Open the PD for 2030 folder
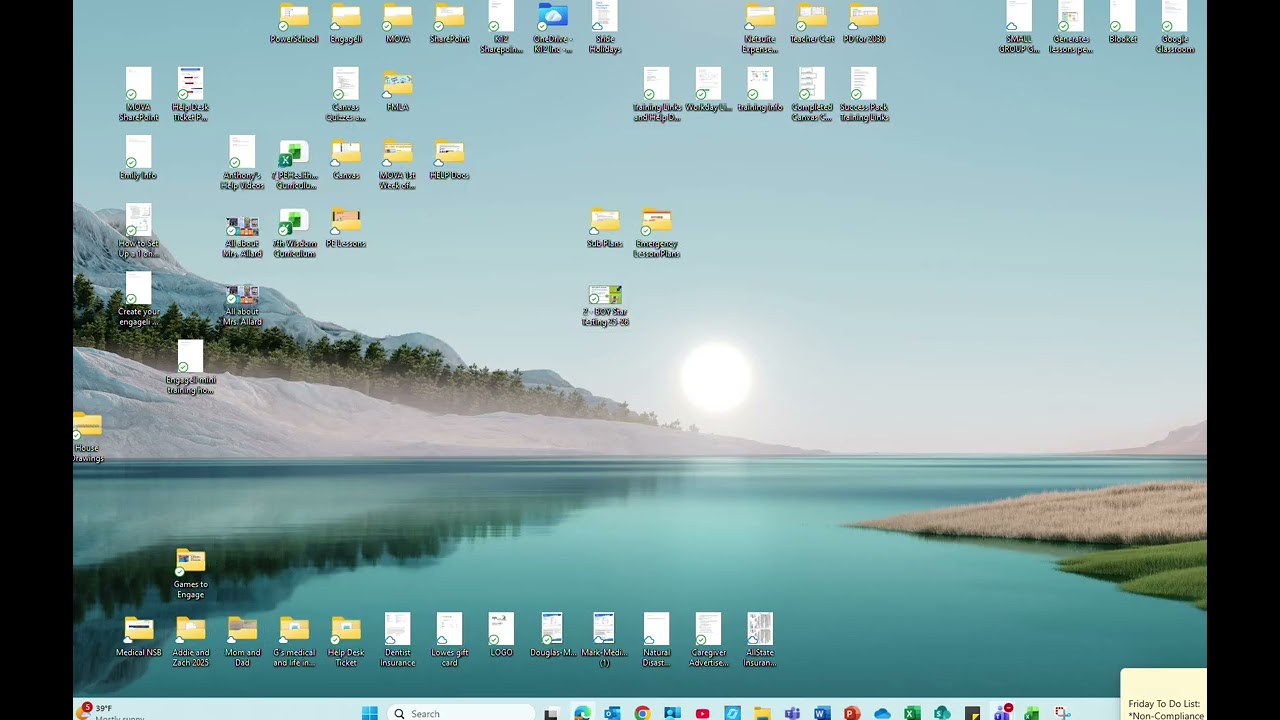The width and height of the screenshot is (1280, 720). point(864,24)
